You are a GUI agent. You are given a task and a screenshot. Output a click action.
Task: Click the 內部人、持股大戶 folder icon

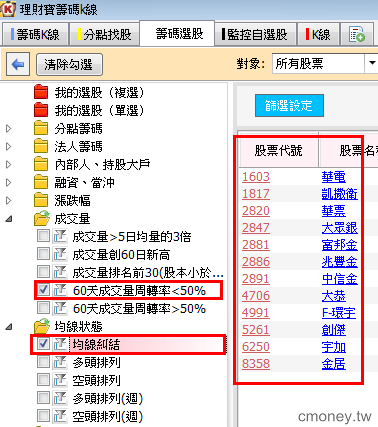point(41,164)
